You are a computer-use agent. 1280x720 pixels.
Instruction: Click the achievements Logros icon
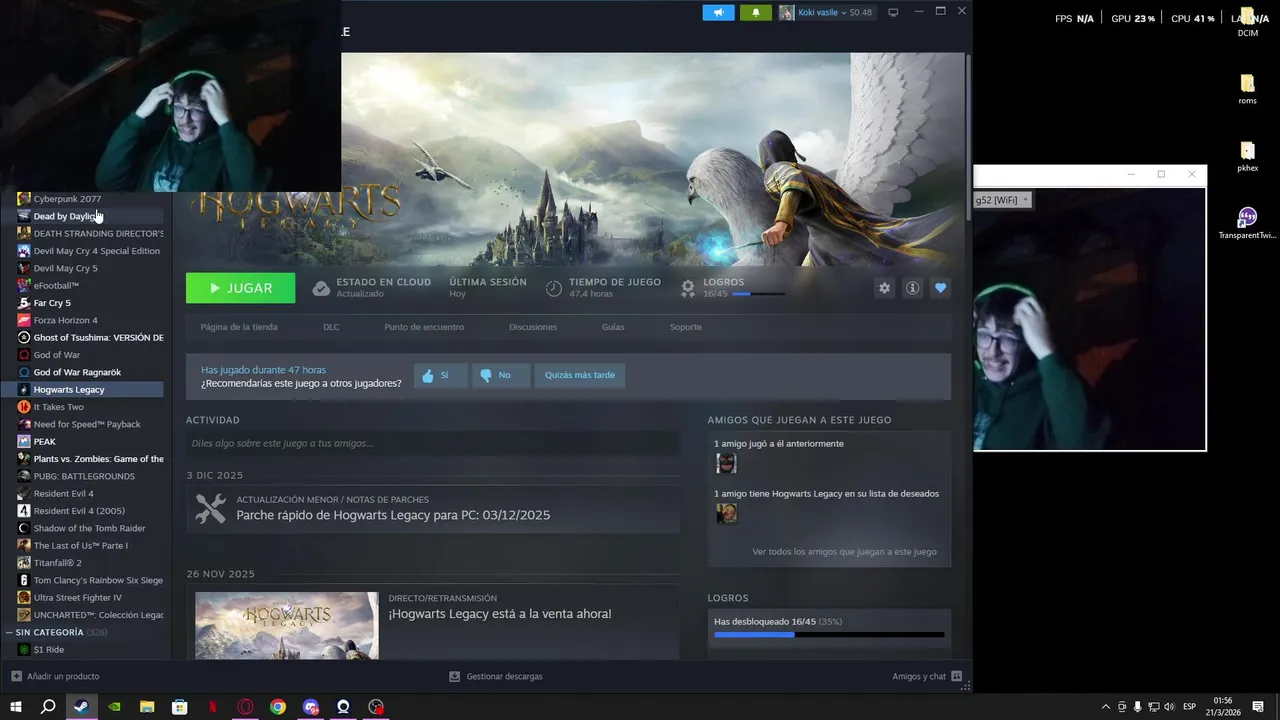point(688,288)
